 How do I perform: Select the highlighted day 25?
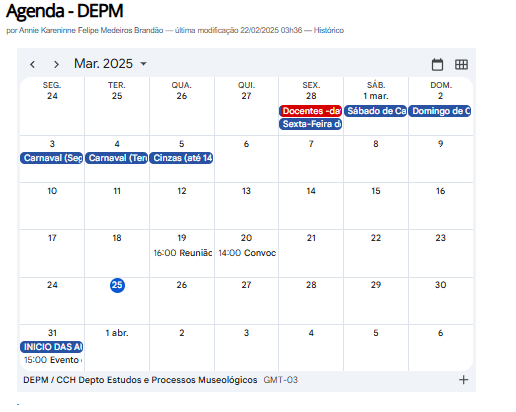(x=117, y=285)
